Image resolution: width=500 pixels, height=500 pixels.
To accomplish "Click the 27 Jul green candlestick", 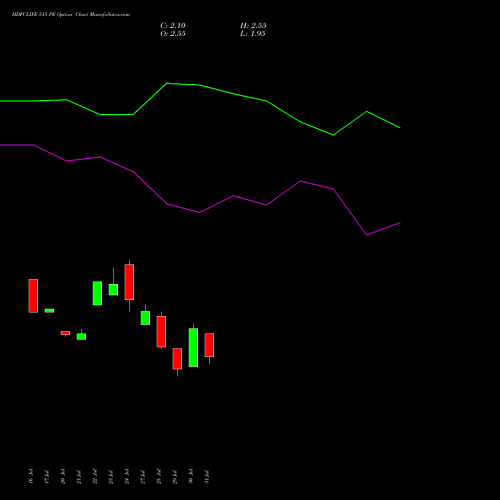I will pyautogui.click(x=145, y=318).
